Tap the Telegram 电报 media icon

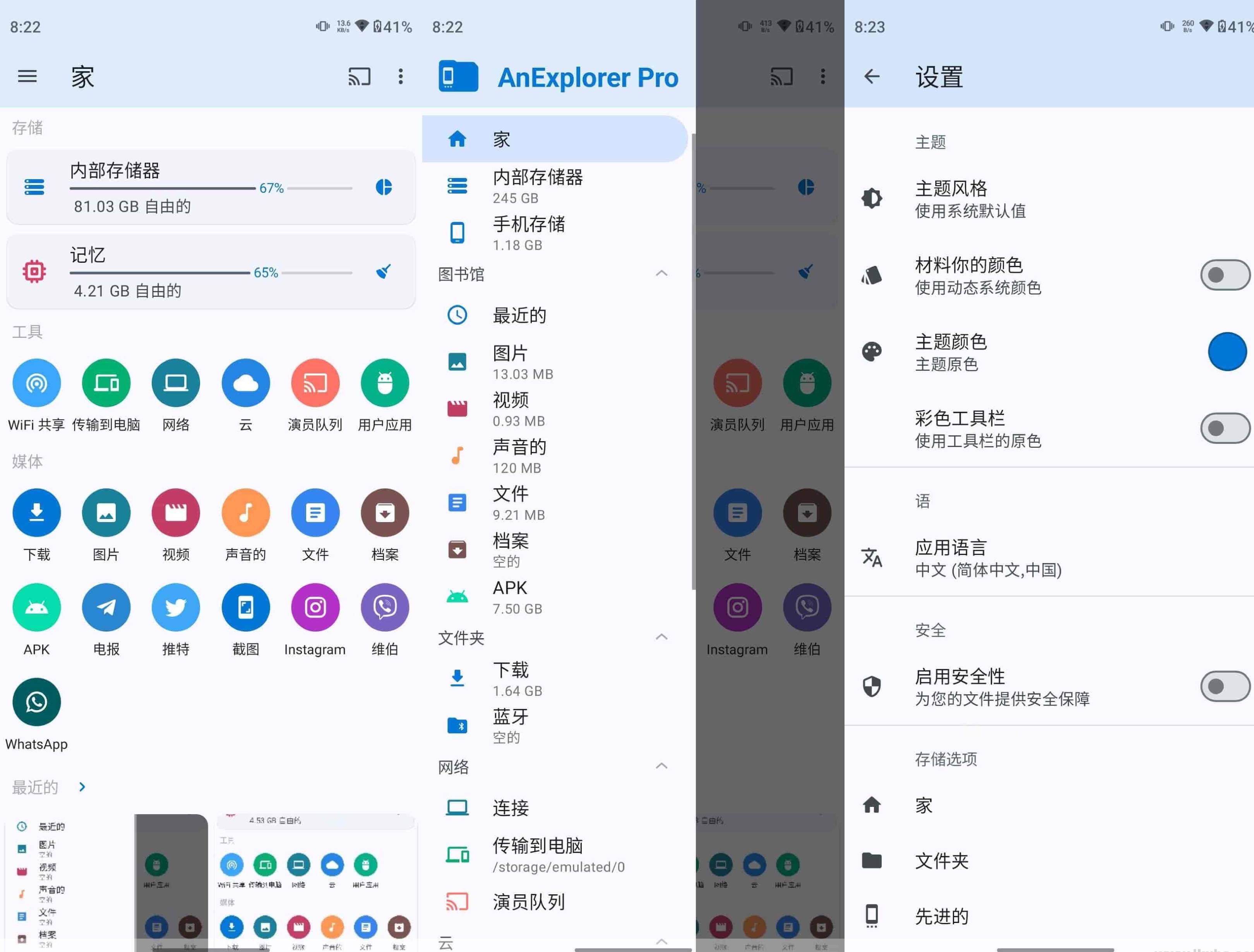click(106, 607)
